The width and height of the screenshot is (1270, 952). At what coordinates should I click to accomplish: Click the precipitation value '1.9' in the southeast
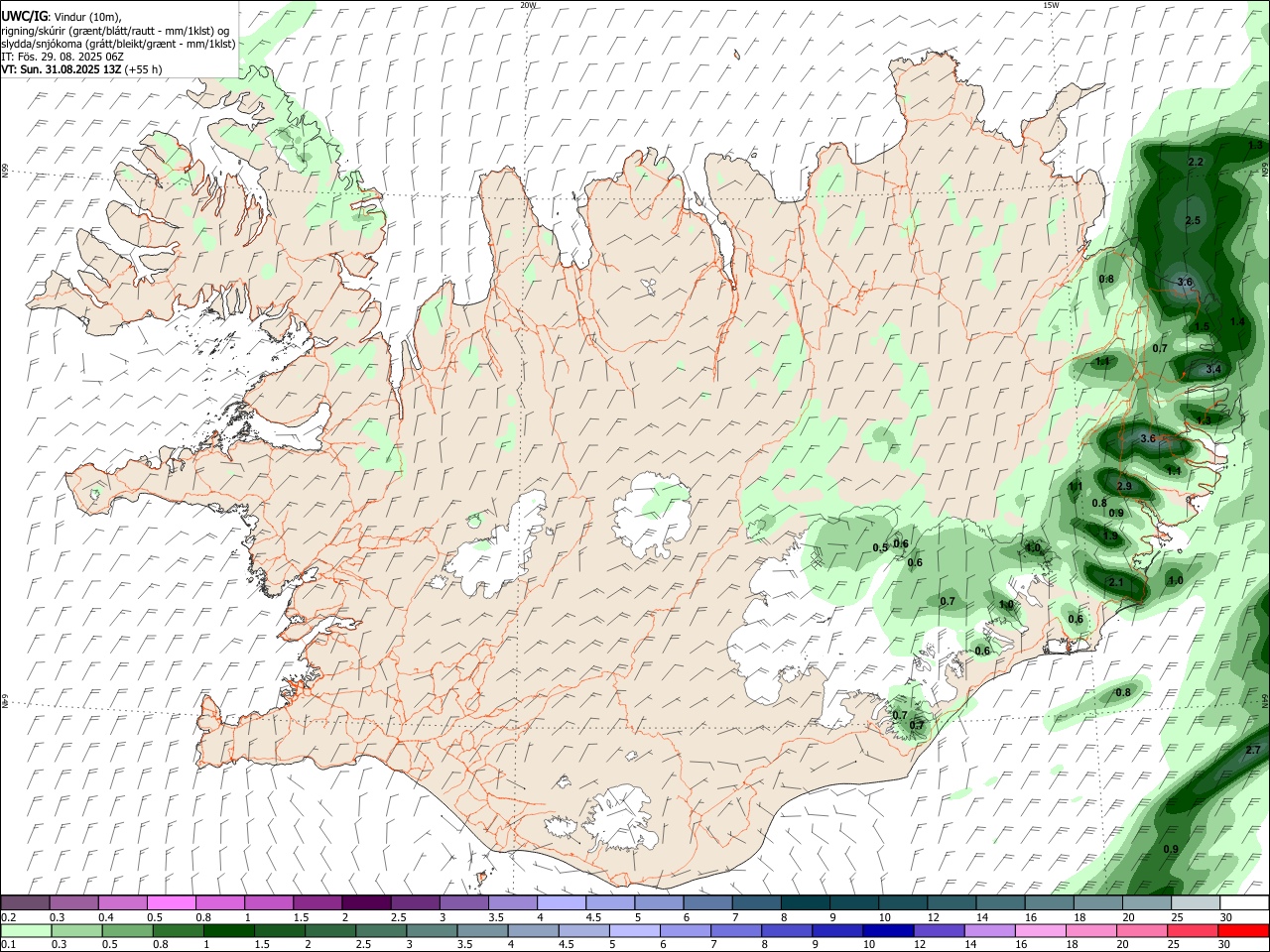click(x=1110, y=535)
